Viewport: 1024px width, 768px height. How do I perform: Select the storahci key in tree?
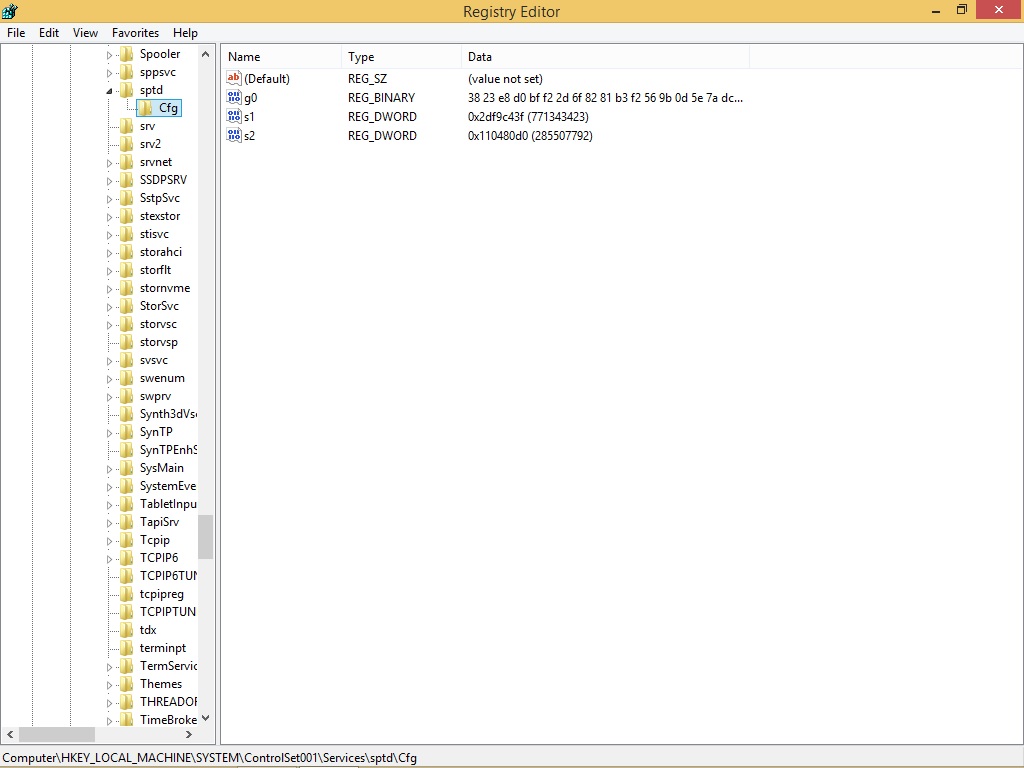pos(160,252)
